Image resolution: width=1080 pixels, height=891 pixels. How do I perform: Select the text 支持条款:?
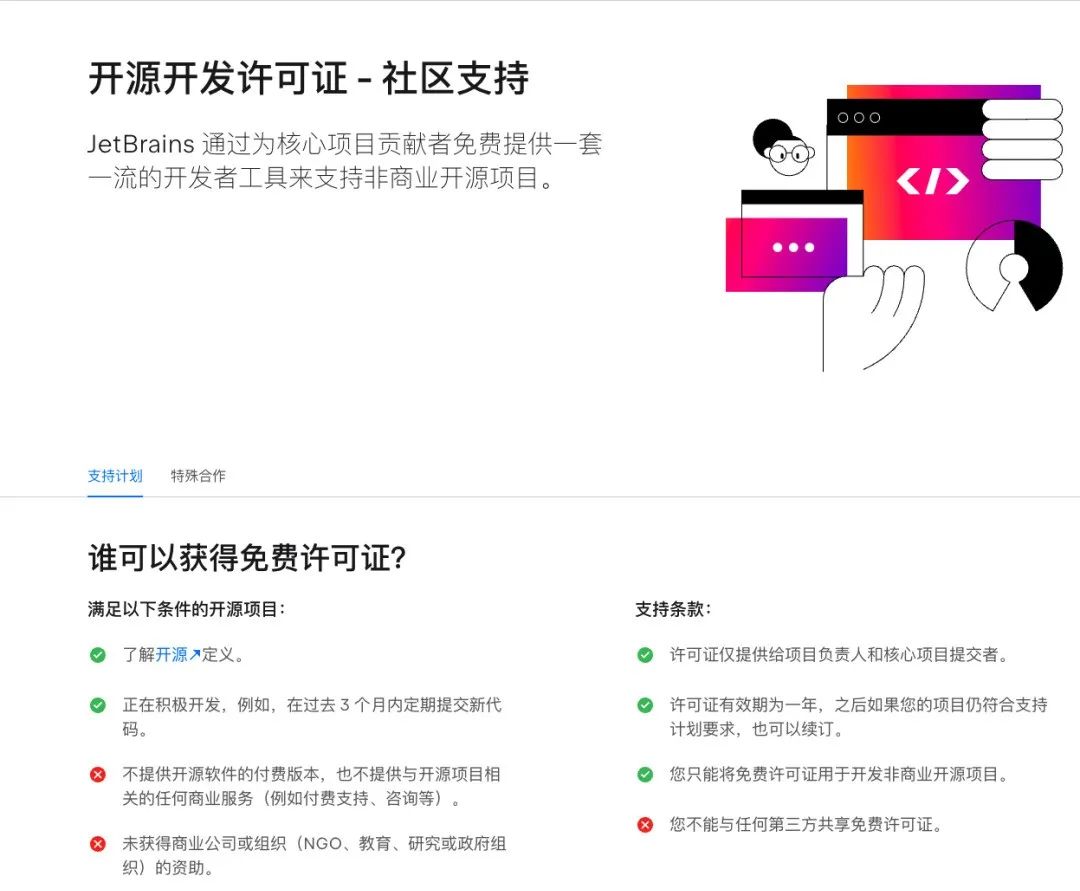coord(673,609)
